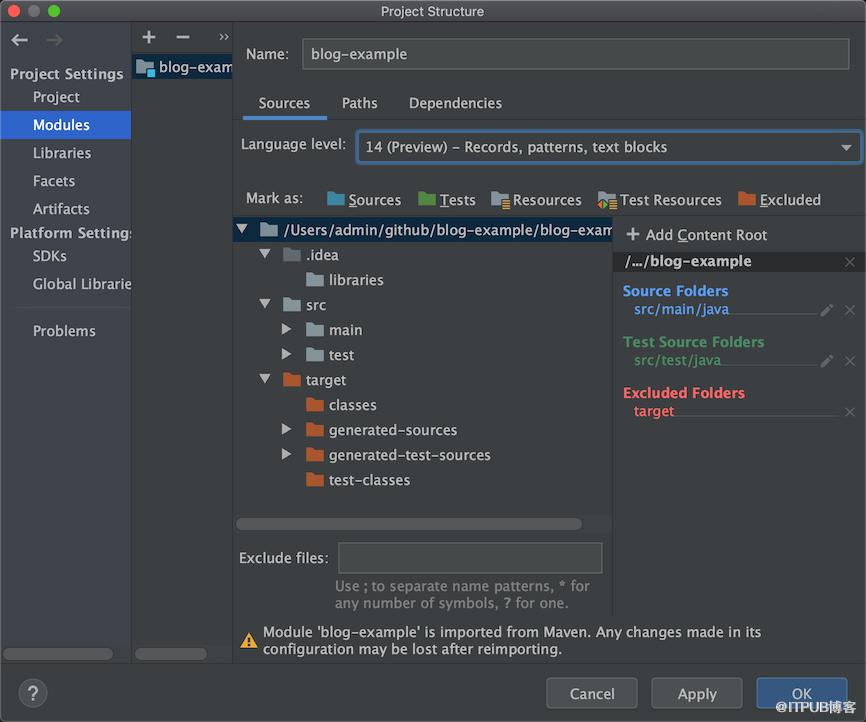Open Artifacts settings

click(x=61, y=209)
